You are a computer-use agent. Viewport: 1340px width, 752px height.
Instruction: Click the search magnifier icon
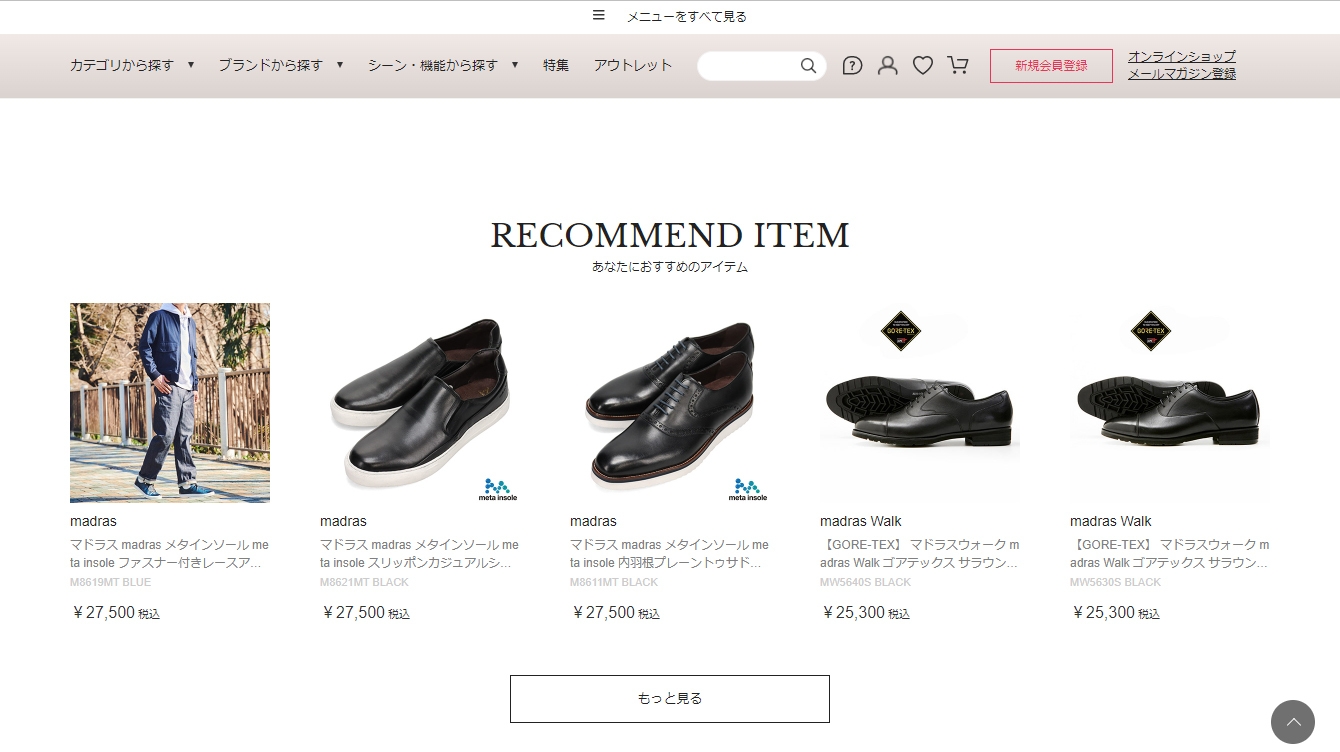pyautogui.click(x=808, y=66)
